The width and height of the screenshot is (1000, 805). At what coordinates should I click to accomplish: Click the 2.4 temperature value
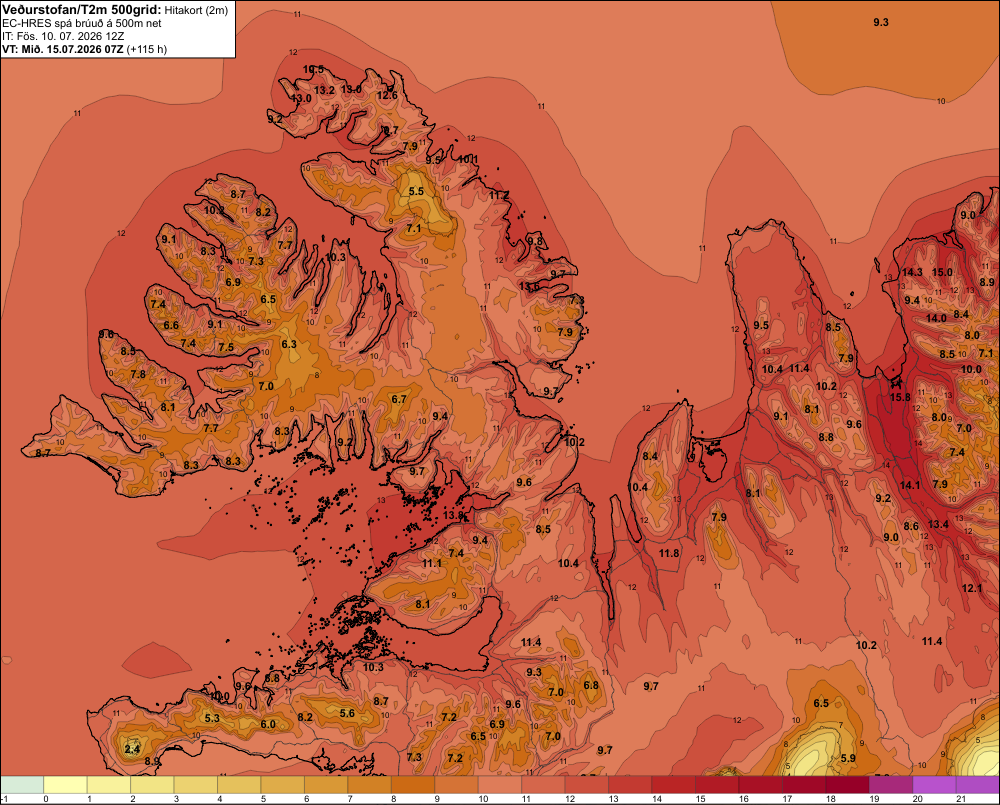coord(132,749)
